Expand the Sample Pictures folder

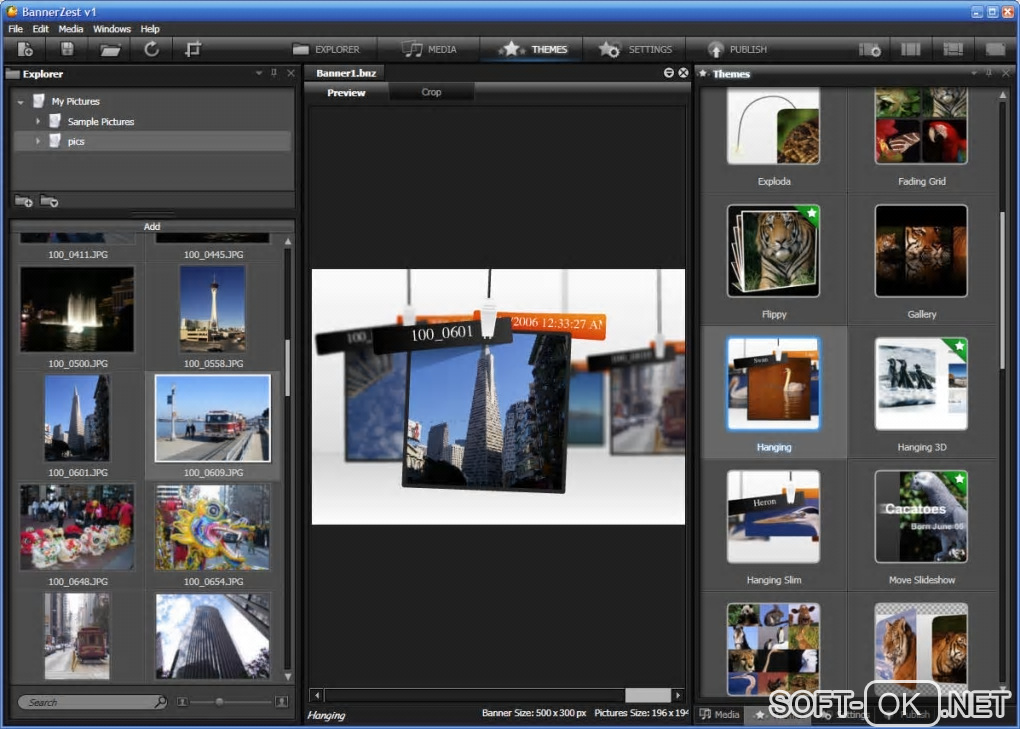point(38,122)
